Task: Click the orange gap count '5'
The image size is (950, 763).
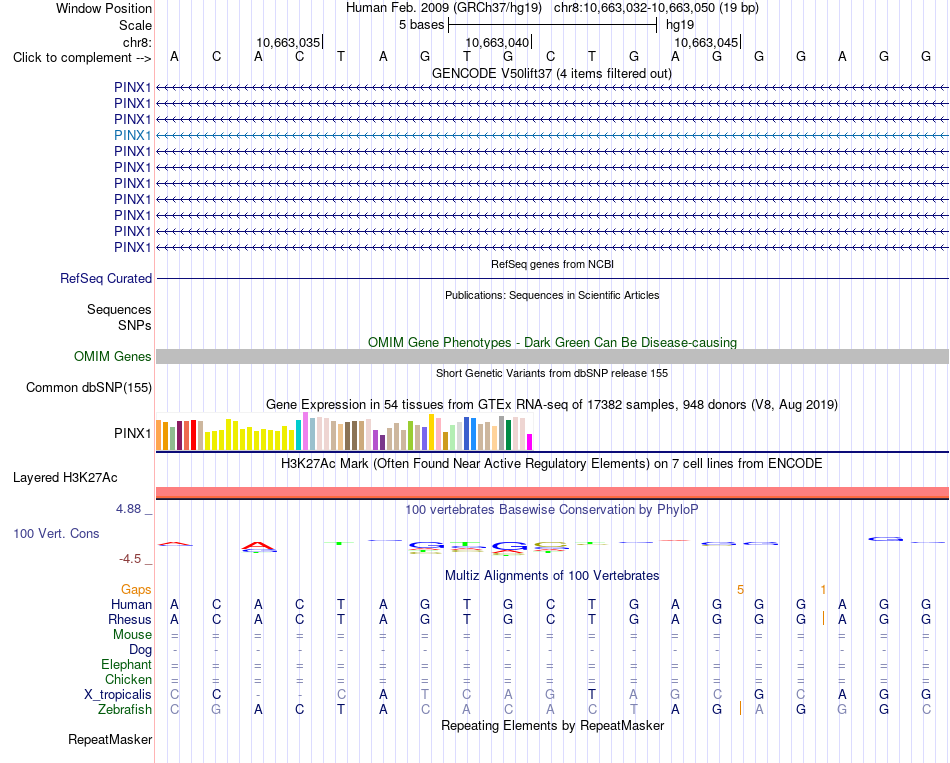Action: 740,590
